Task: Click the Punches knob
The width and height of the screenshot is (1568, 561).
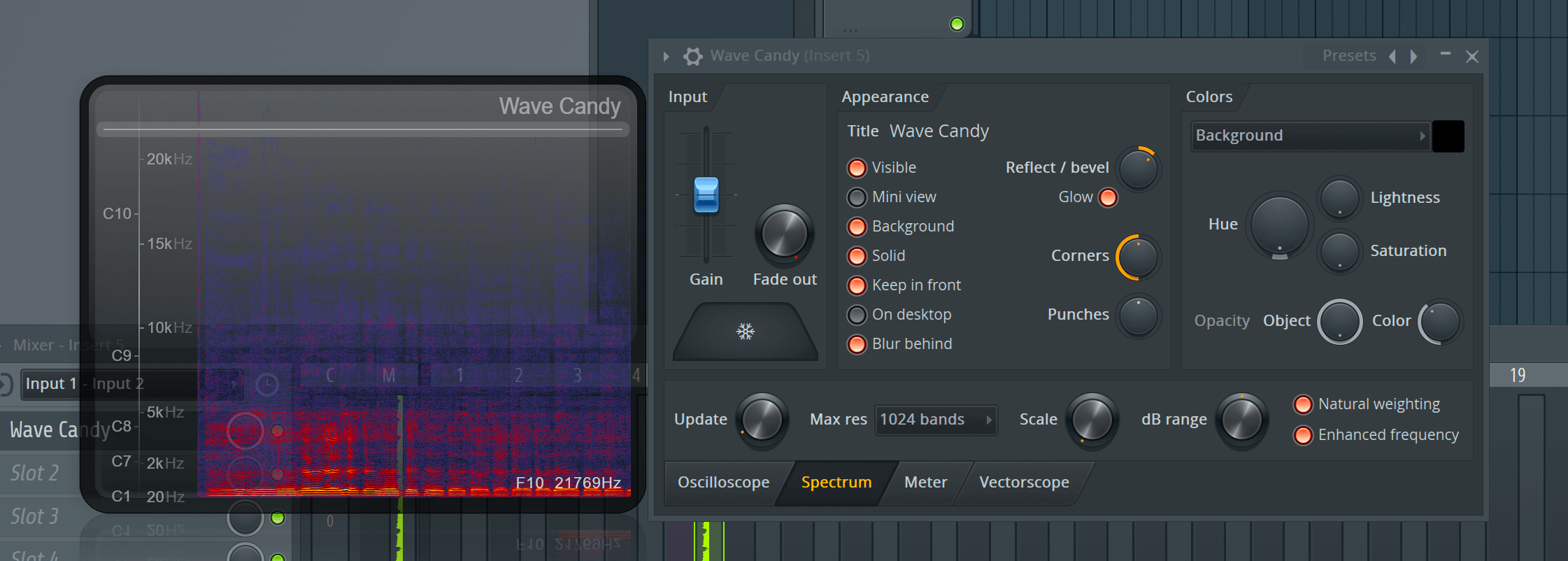Action: click(x=1139, y=316)
